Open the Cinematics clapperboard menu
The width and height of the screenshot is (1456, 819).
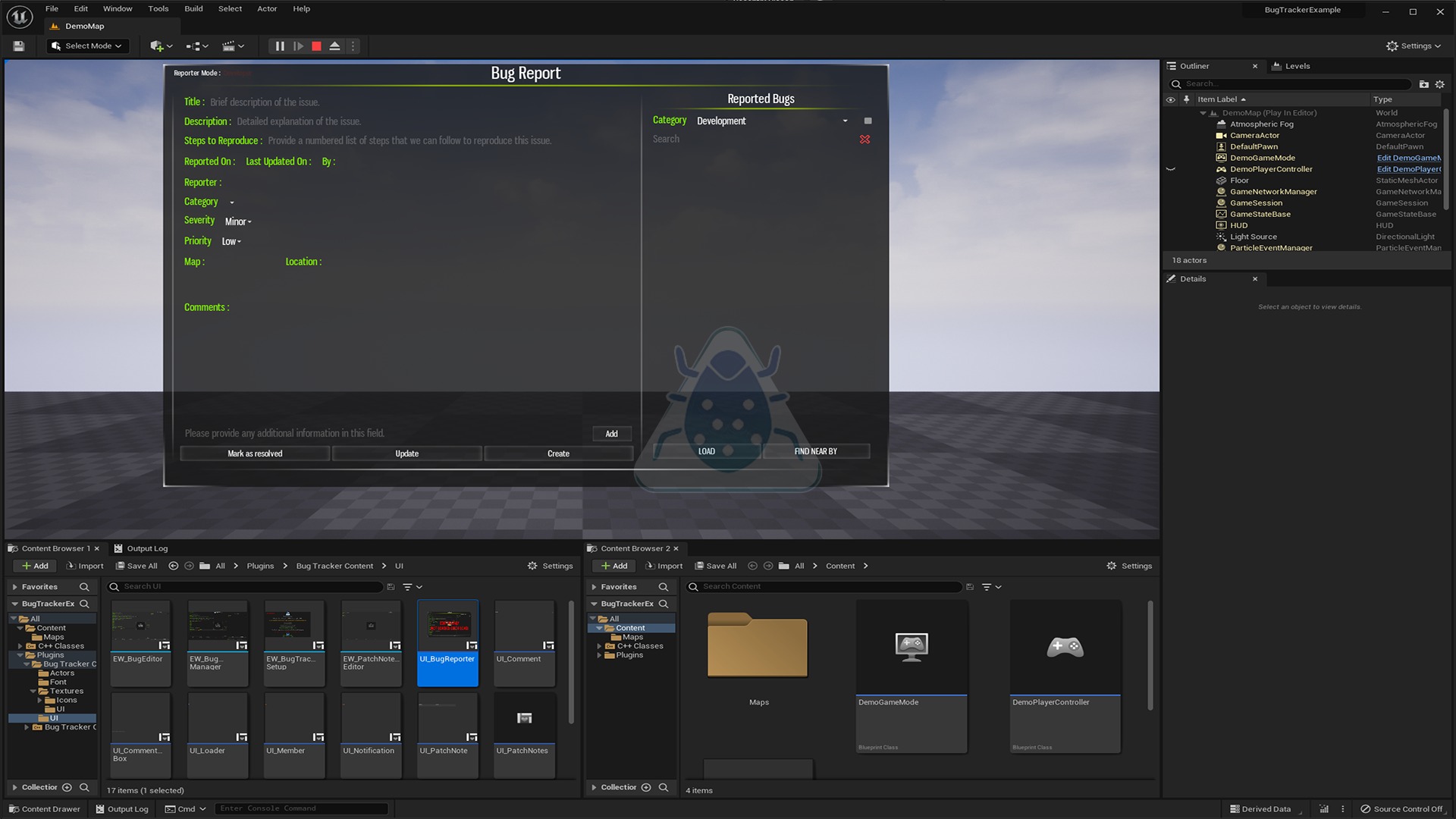click(233, 46)
